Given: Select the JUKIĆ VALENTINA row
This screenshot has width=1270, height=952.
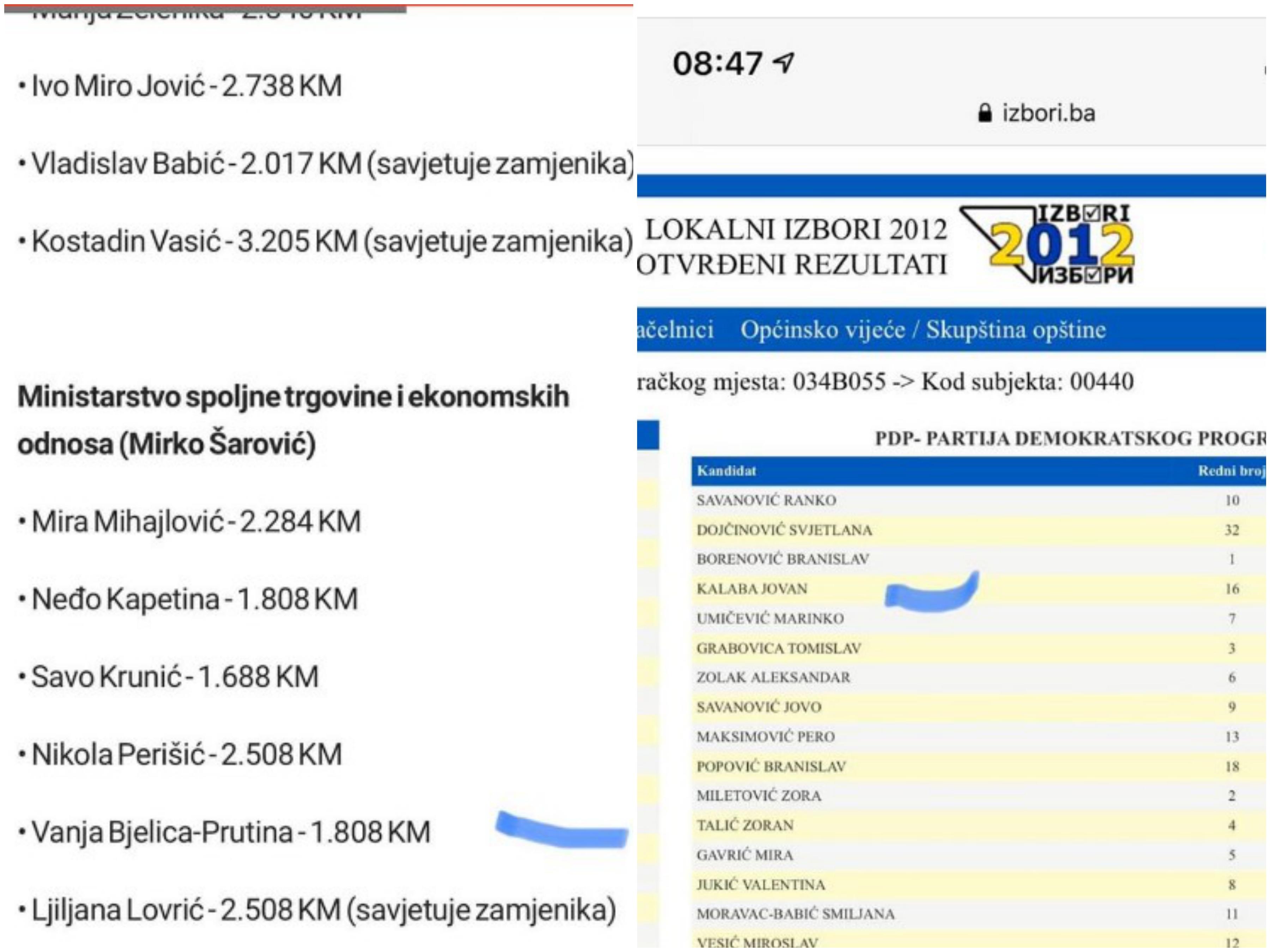Looking at the screenshot, I should [x=979, y=884].
